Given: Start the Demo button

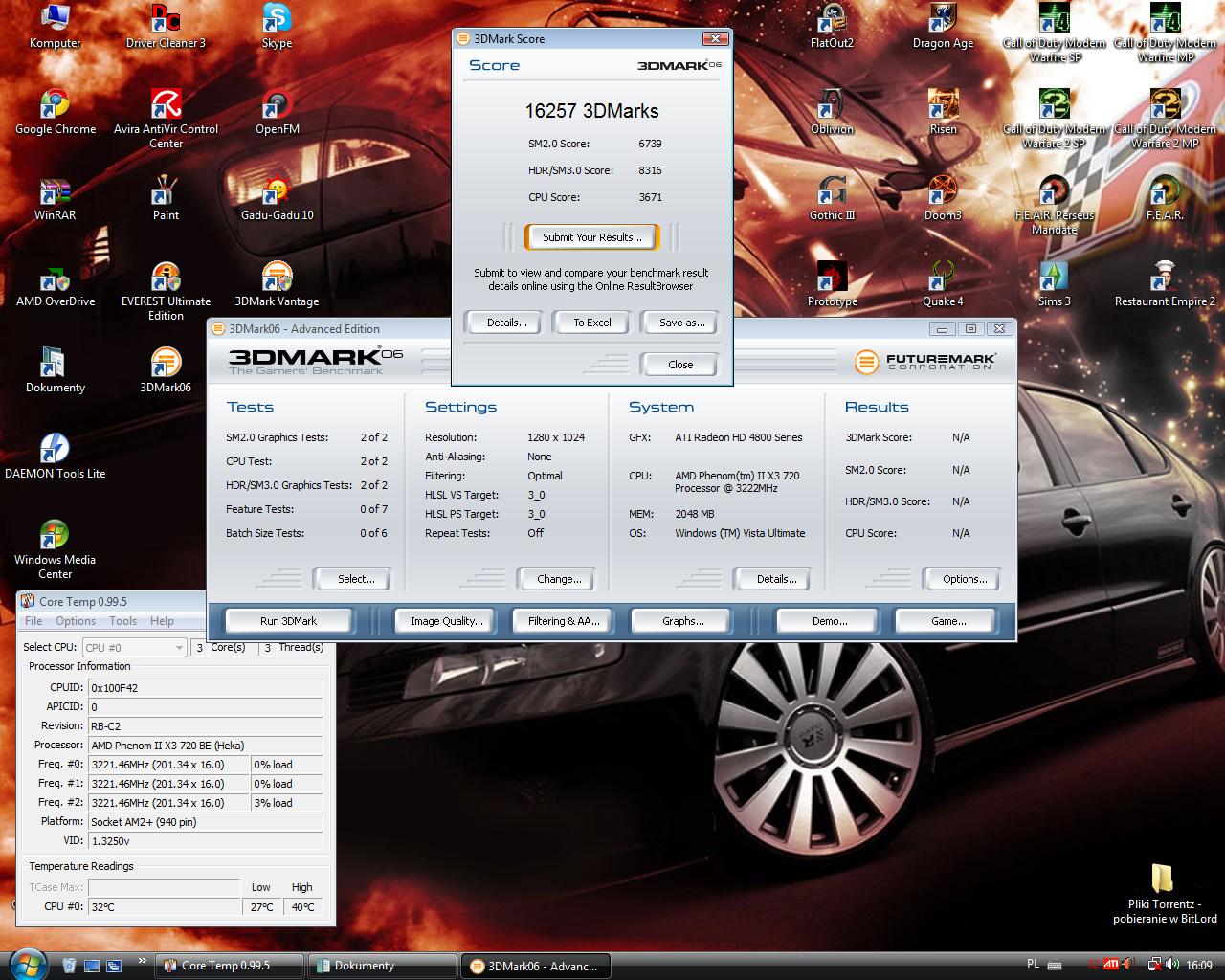Looking at the screenshot, I should pos(830,621).
